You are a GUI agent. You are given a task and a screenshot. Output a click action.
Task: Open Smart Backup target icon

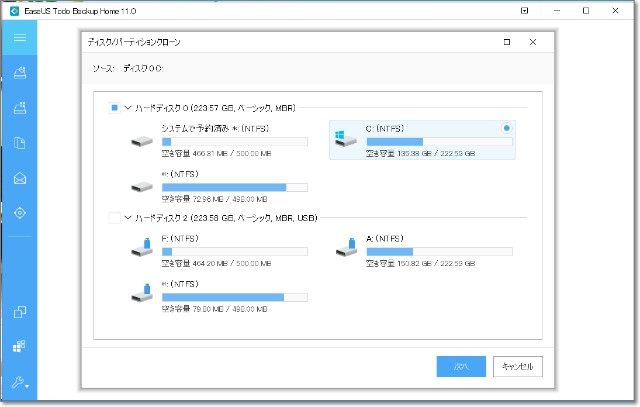point(19,213)
